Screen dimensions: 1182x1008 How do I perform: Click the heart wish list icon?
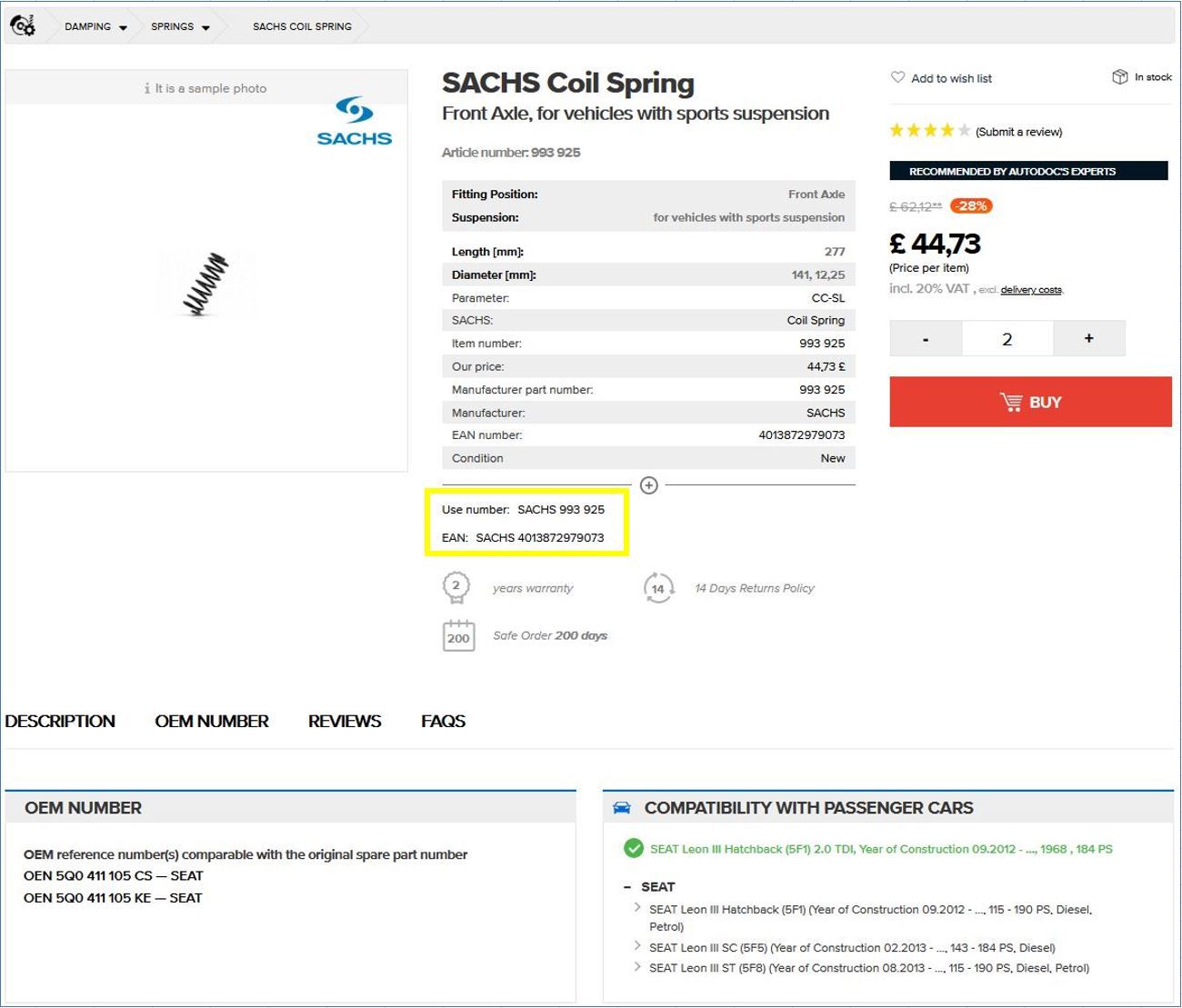(897, 78)
